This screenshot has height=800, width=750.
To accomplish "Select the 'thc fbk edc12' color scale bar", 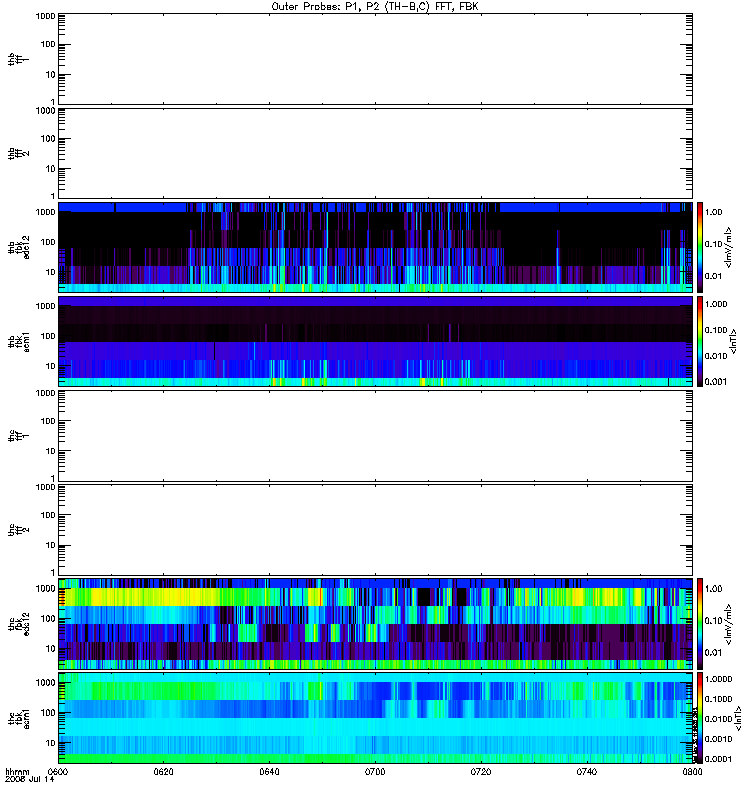I will click(700, 624).
